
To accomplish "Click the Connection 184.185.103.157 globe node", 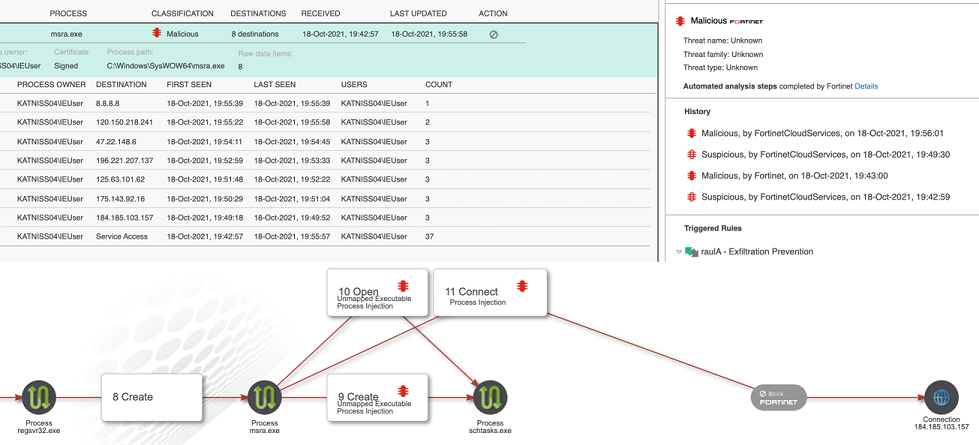I will point(941,398).
